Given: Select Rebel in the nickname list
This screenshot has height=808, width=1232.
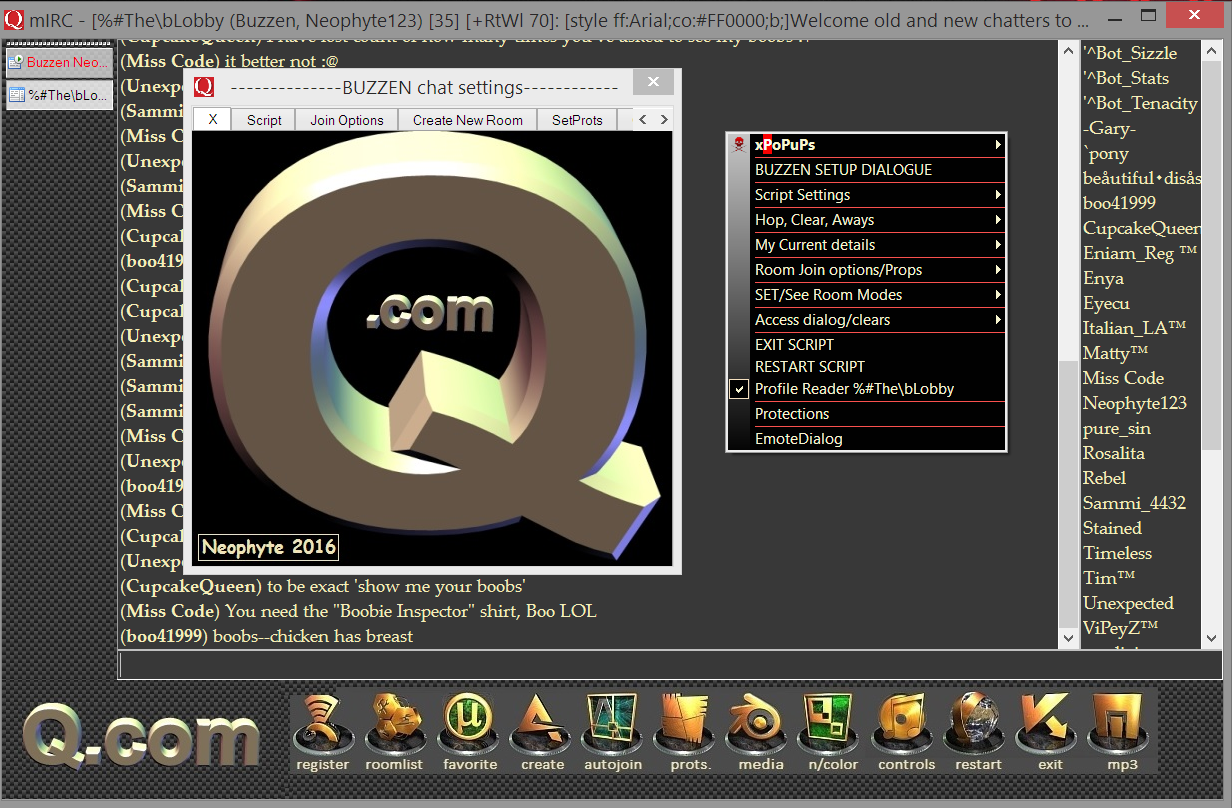Looking at the screenshot, I should coord(1104,478).
